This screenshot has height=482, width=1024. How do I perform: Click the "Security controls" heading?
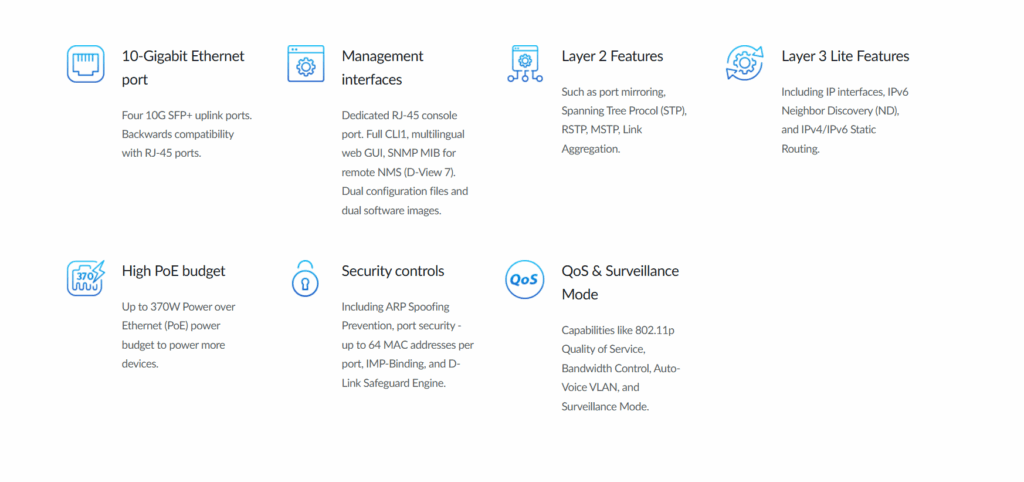pyautogui.click(x=392, y=271)
